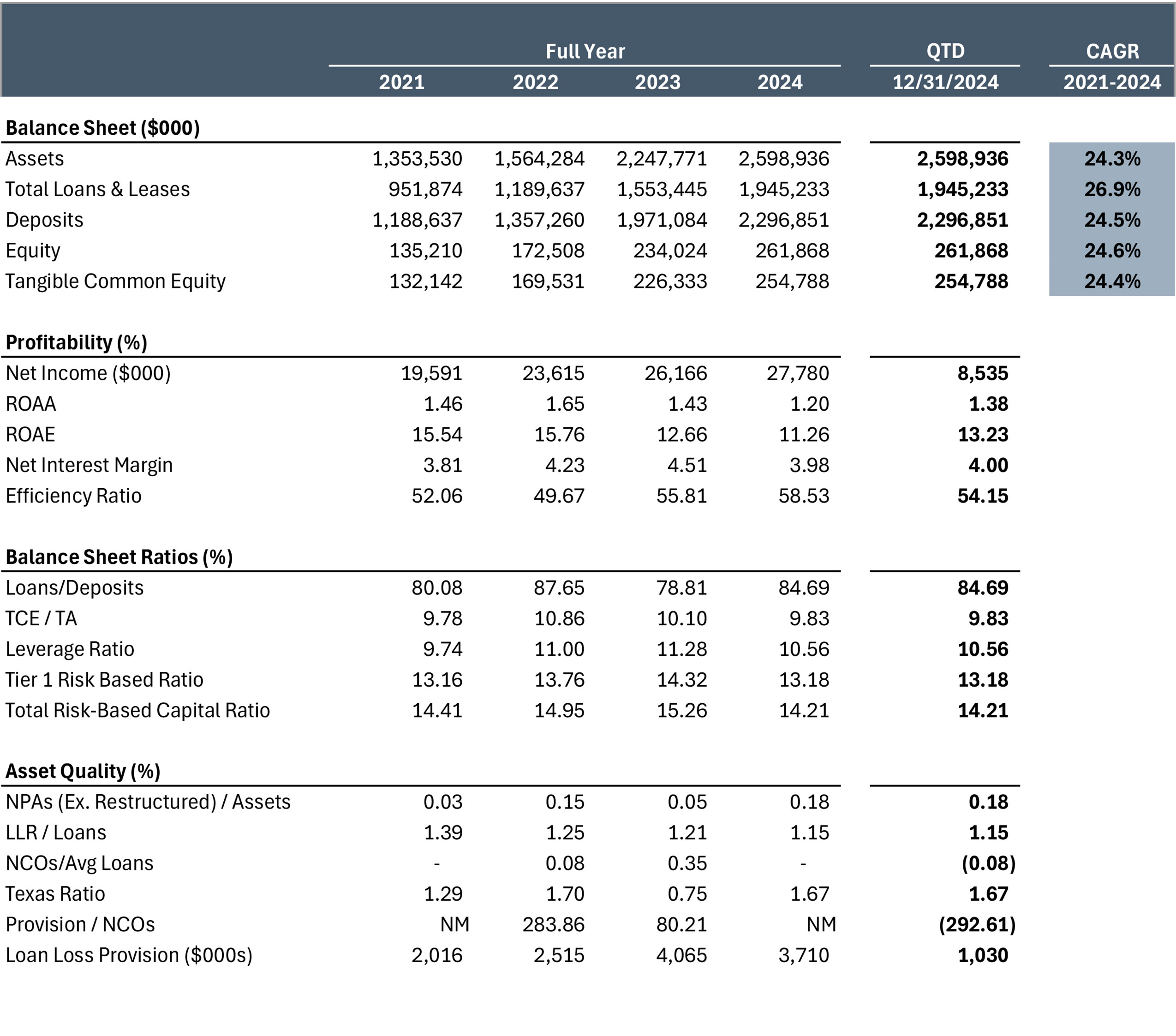The image size is (1176, 1036).
Task: Click the Net Income ($000) label
Action: point(88,373)
